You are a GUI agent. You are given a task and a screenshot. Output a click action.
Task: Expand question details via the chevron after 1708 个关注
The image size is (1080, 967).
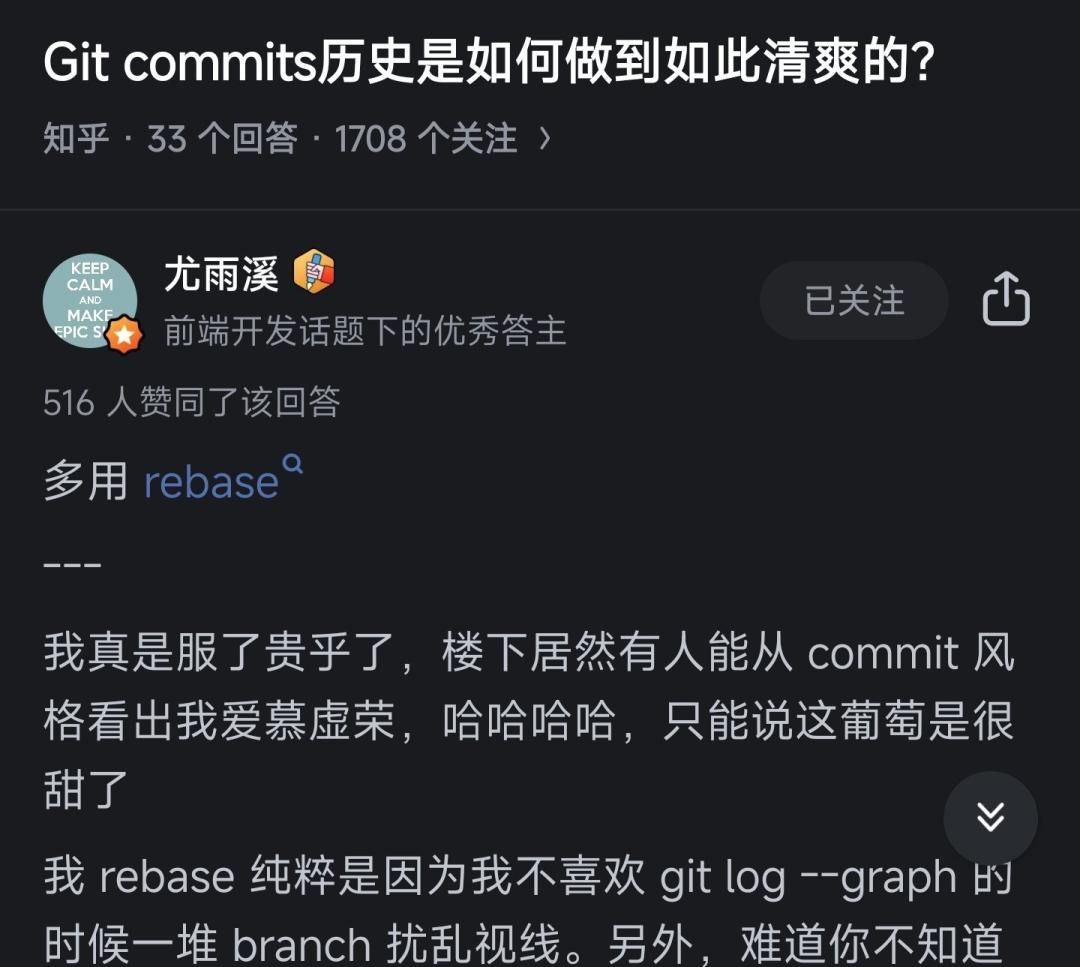[545, 139]
